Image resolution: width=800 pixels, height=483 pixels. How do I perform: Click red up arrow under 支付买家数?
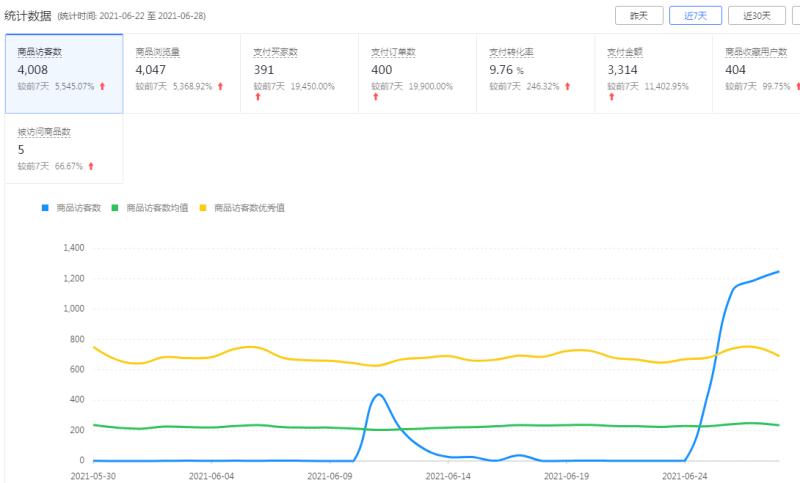pyautogui.click(x=258, y=96)
